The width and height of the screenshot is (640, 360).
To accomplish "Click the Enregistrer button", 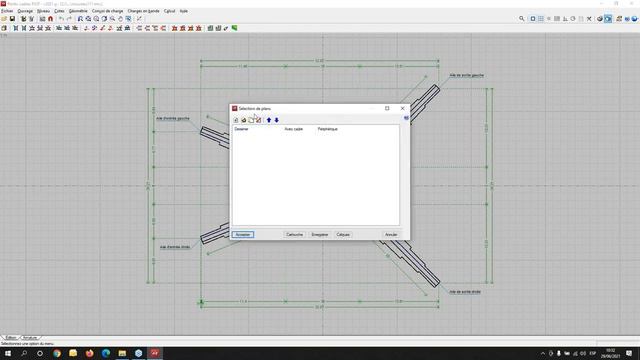I will (320, 235).
